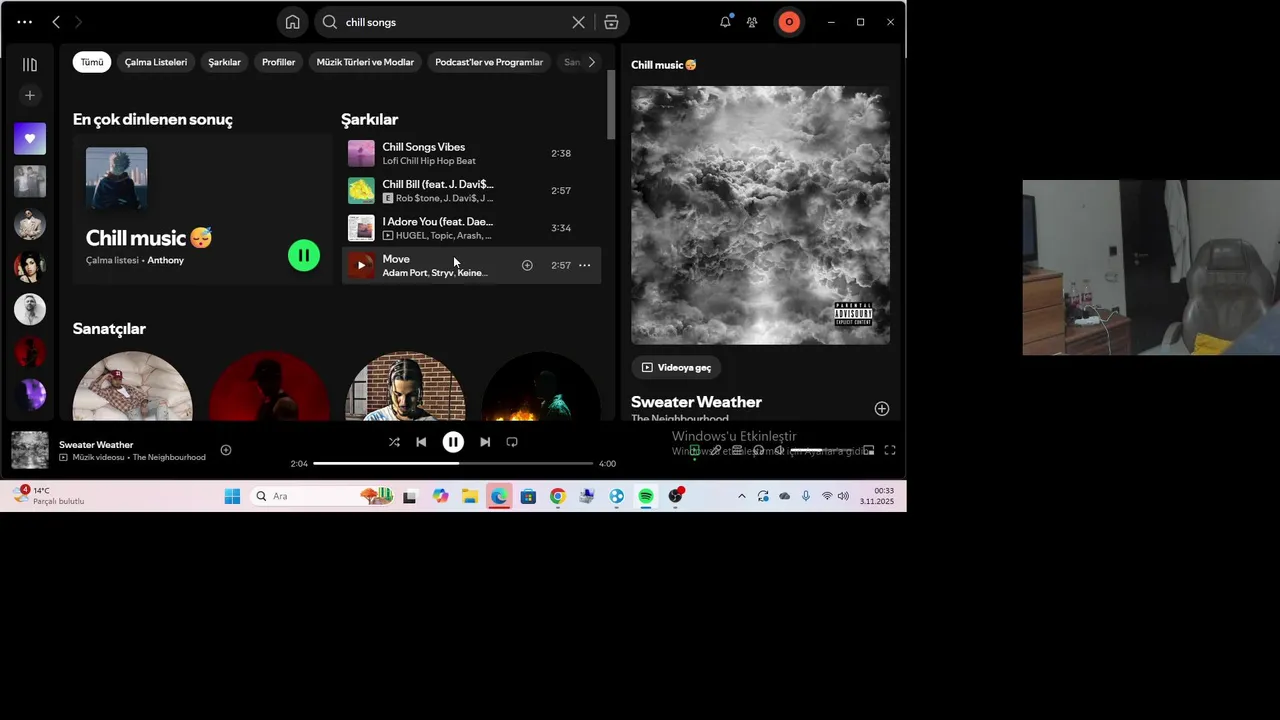1280x720 pixels.
Task: Select the Çalma Listeleri filter chip
Action: (156, 62)
